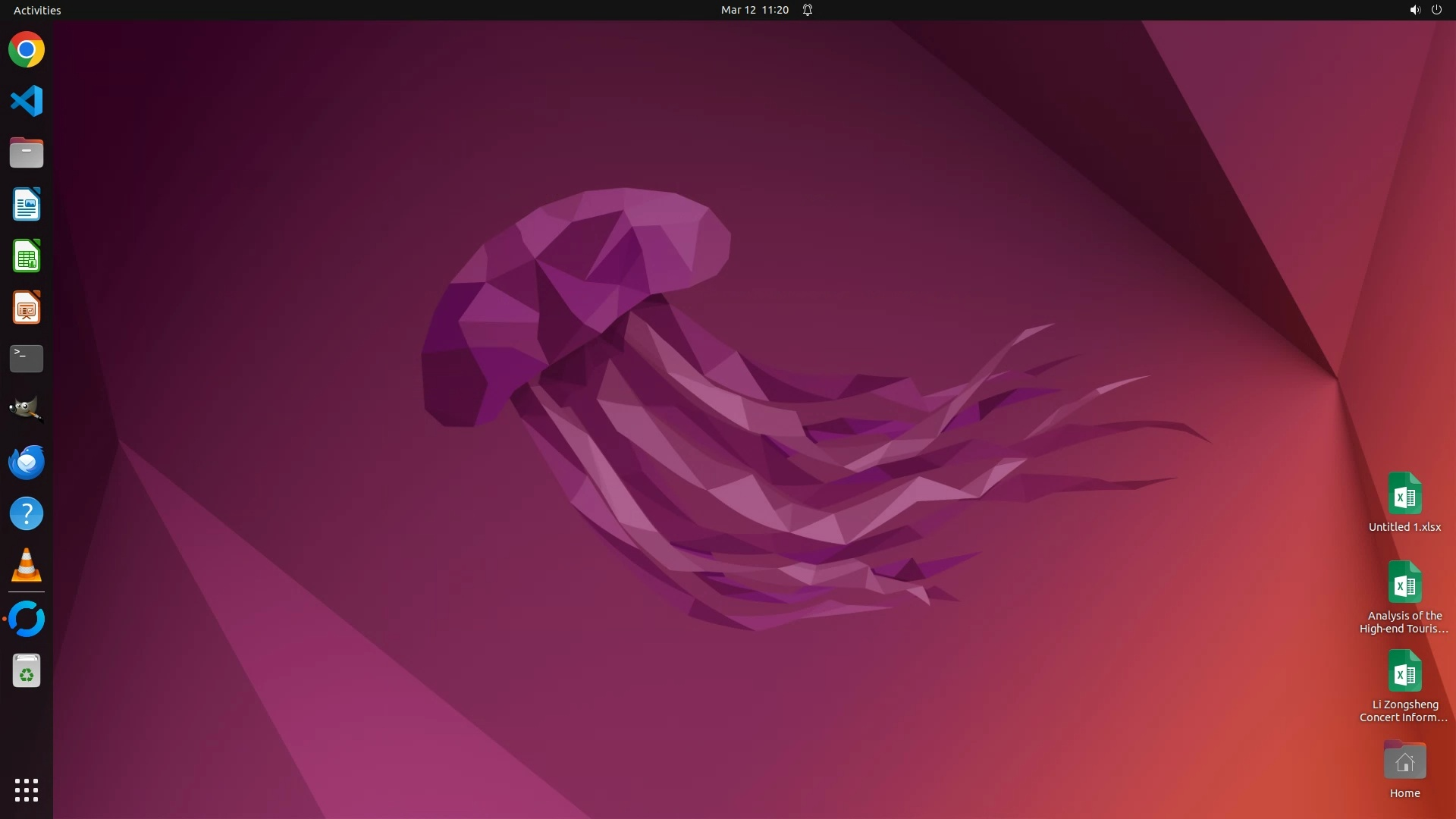Open the Terminal dock icon
Image resolution: width=1456 pixels, height=819 pixels.
(27, 359)
